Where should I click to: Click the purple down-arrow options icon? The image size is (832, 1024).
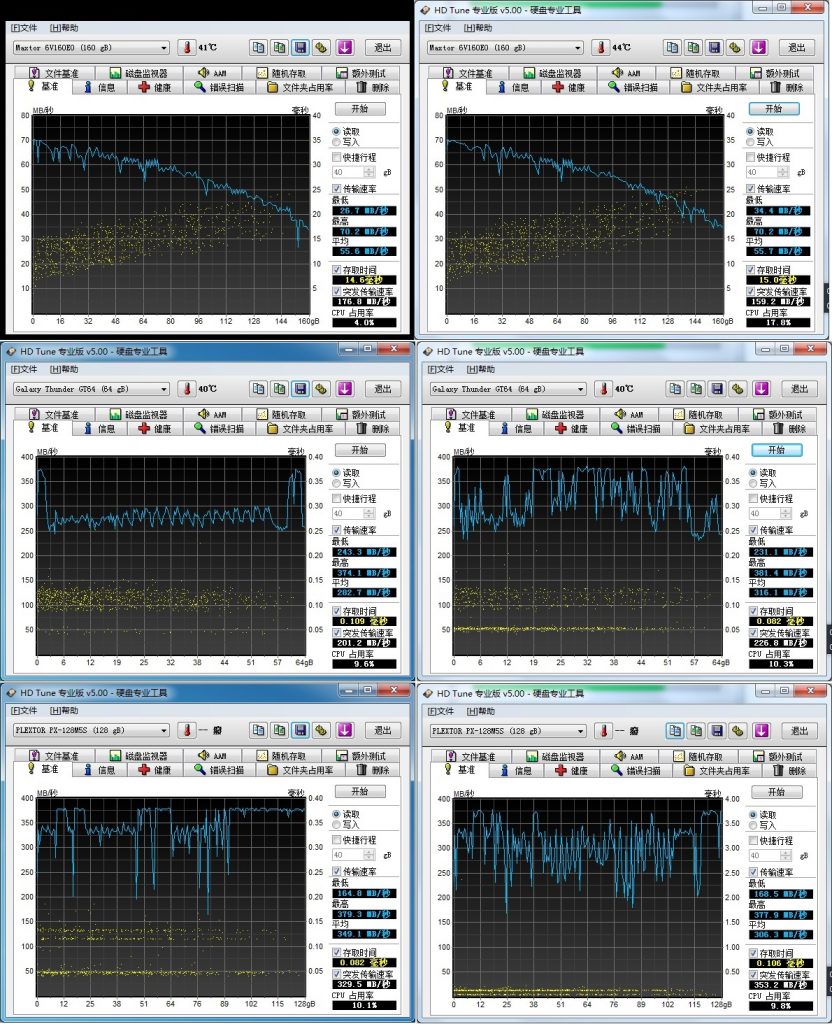click(x=344, y=47)
